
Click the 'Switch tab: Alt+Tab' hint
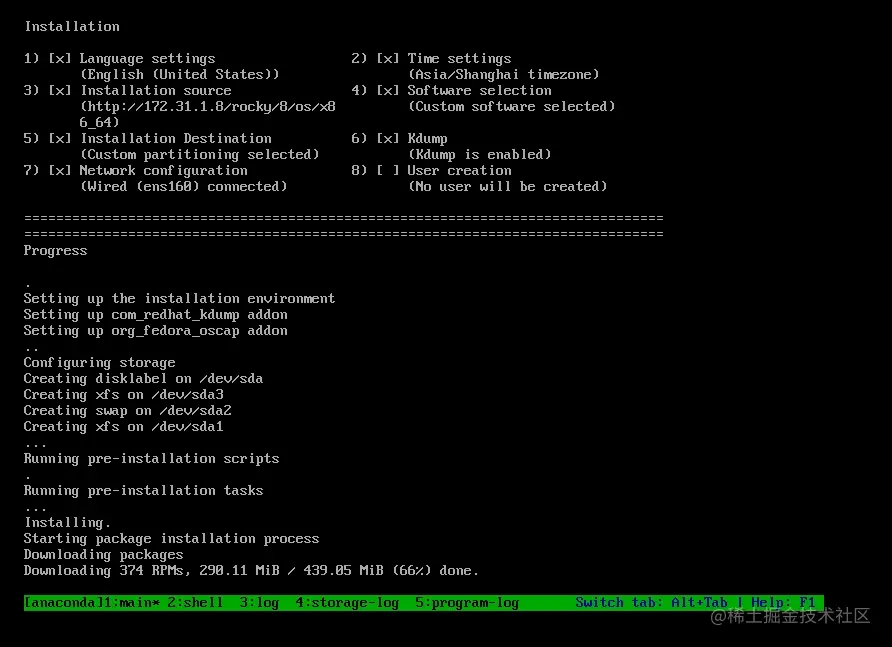[651, 603]
